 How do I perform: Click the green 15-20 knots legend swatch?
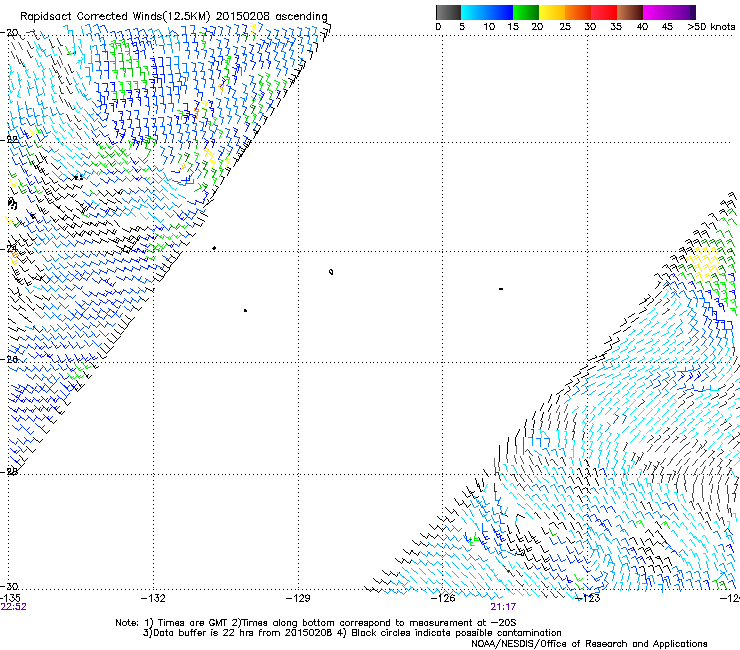526,12
